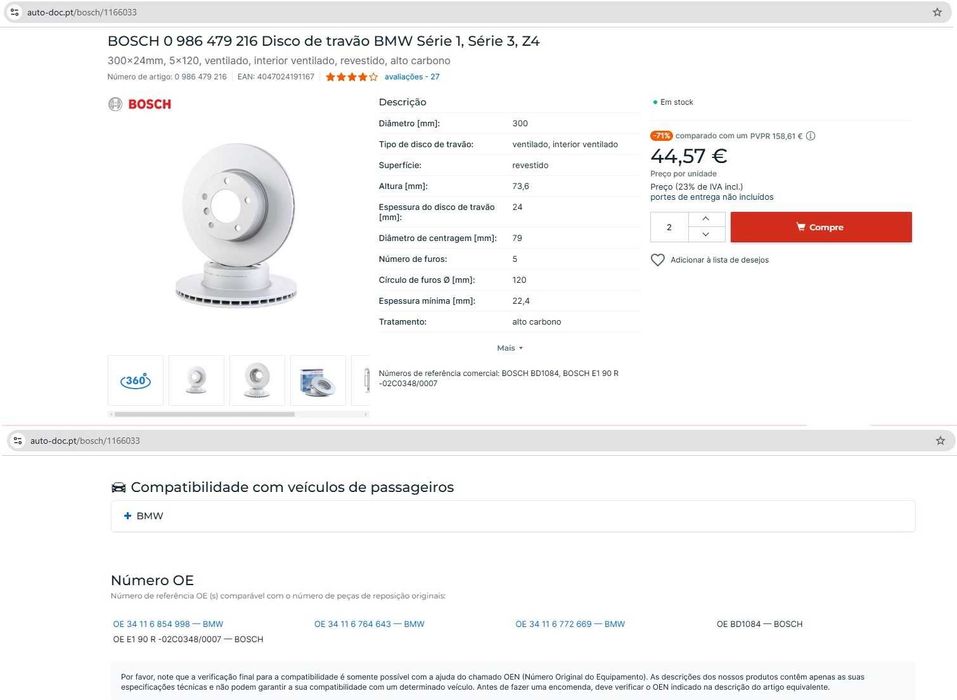Click the bookmark star in lower address bar

pos(940,440)
